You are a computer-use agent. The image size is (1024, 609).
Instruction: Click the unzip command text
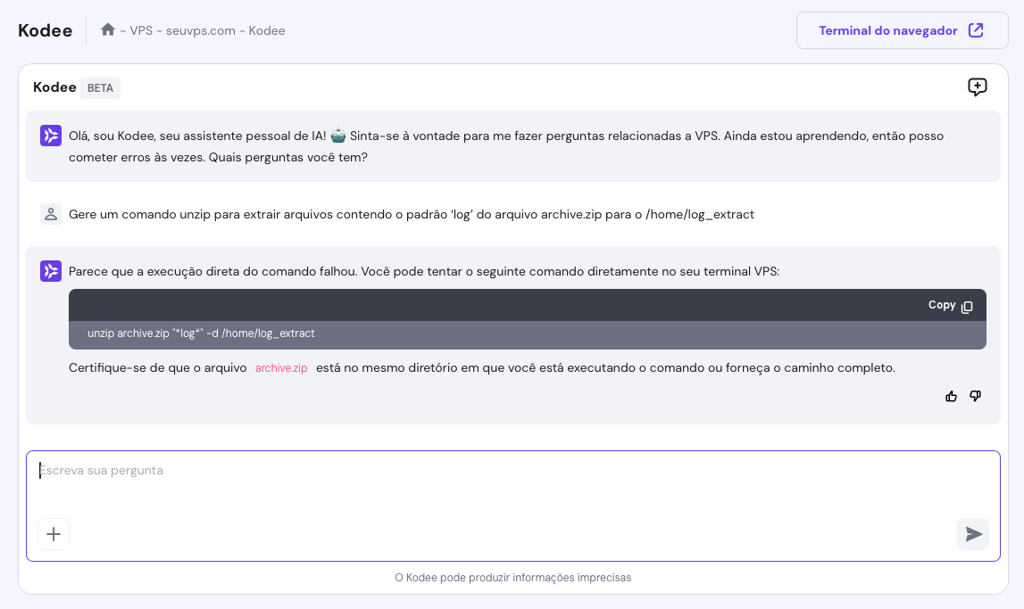point(201,334)
